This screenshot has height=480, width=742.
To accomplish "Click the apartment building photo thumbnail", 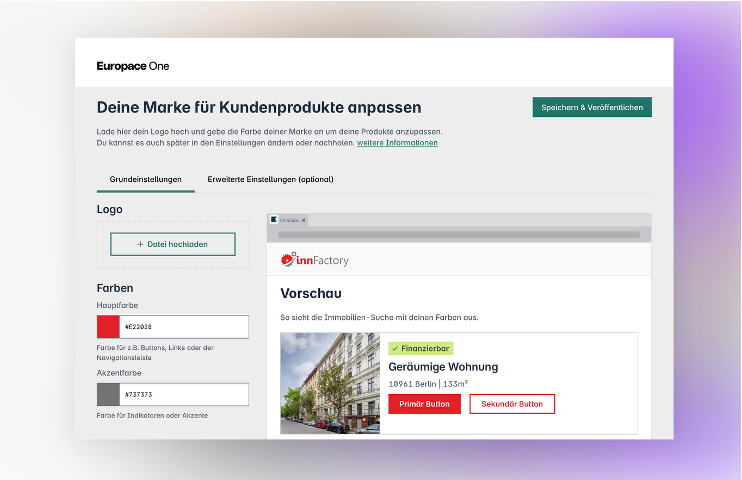I will tap(330, 383).
